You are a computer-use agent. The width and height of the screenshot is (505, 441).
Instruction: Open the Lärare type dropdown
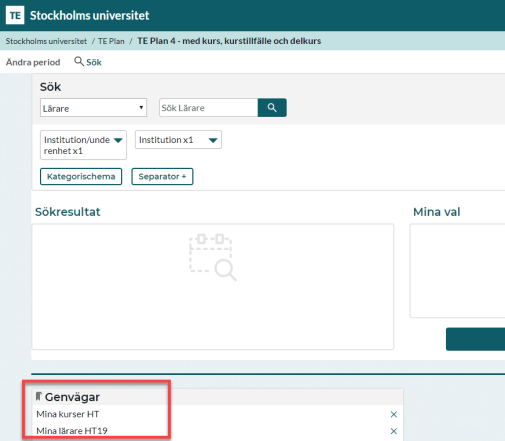coord(93,108)
